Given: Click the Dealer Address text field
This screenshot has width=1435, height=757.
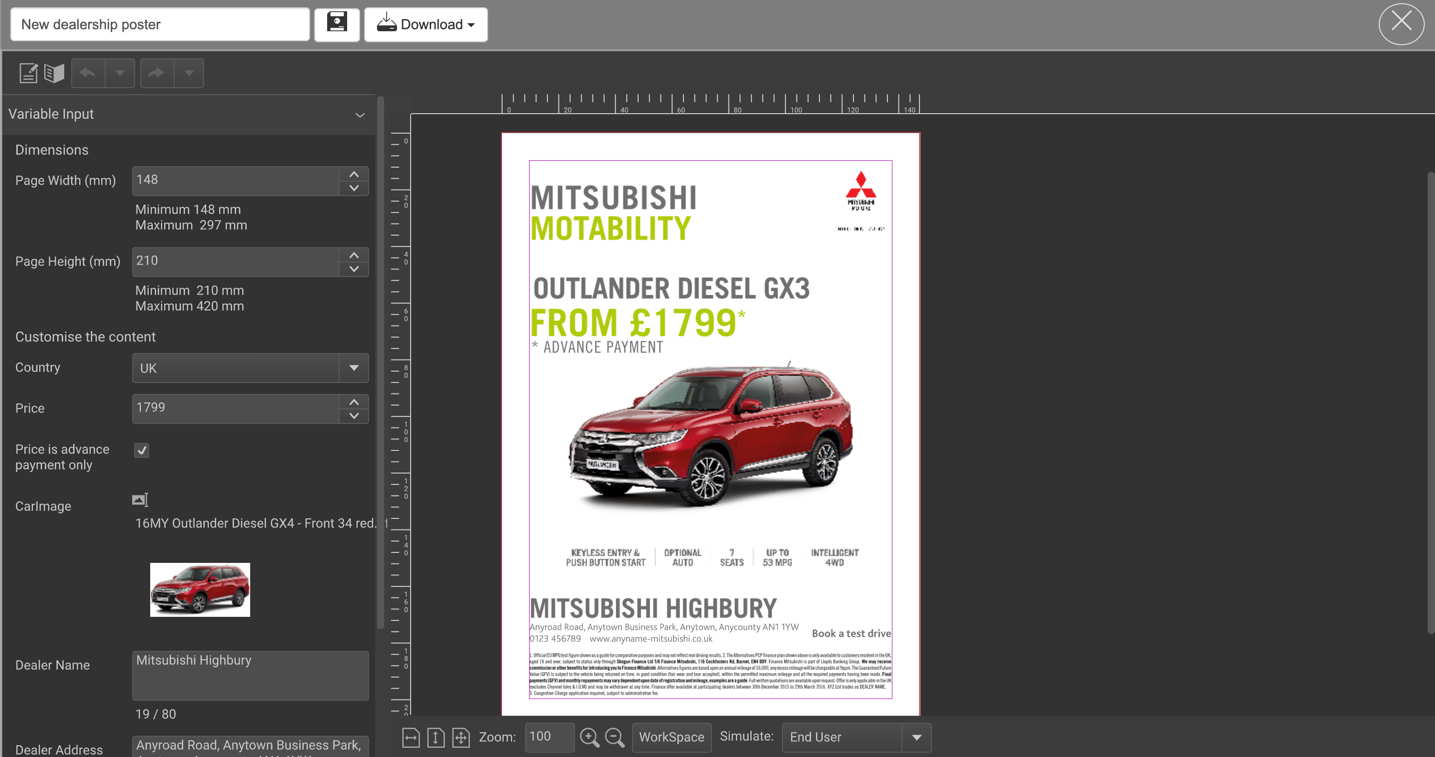Looking at the screenshot, I should pos(250,746).
